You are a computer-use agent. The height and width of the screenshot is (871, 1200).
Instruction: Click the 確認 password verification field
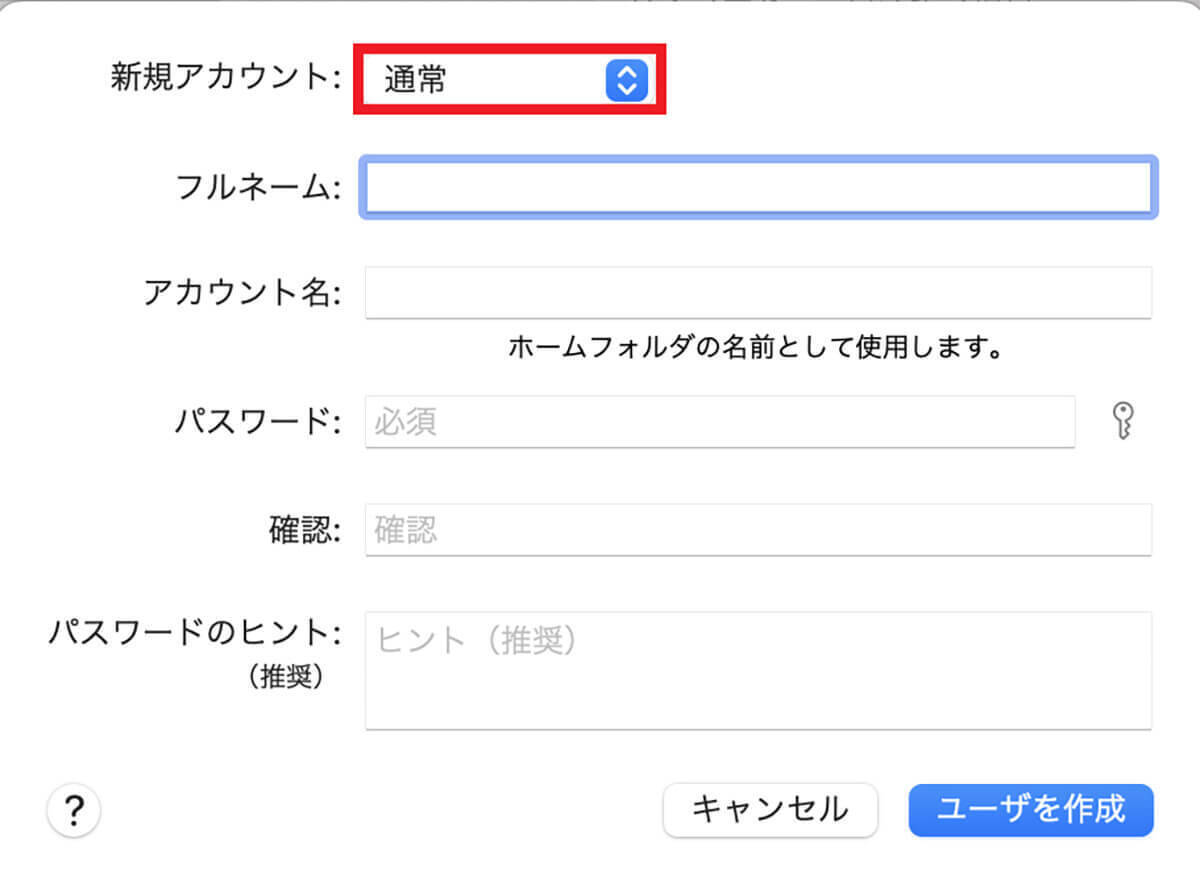coord(758,530)
